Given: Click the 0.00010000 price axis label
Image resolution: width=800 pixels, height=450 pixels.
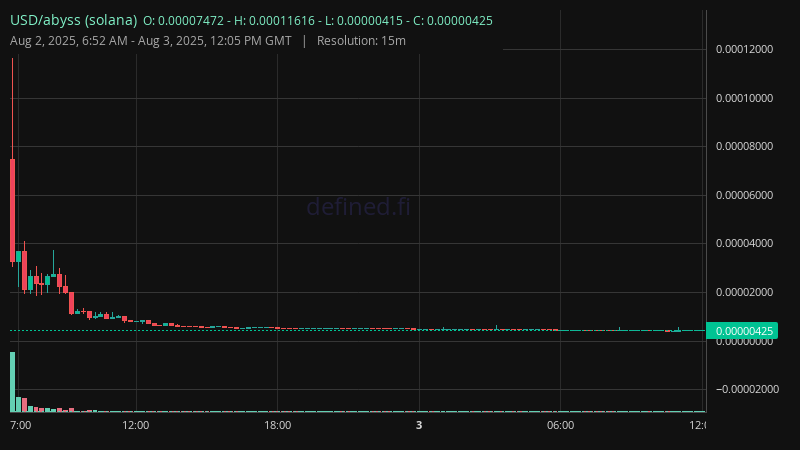Looking at the screenshot, I should (x=744, y=98).
